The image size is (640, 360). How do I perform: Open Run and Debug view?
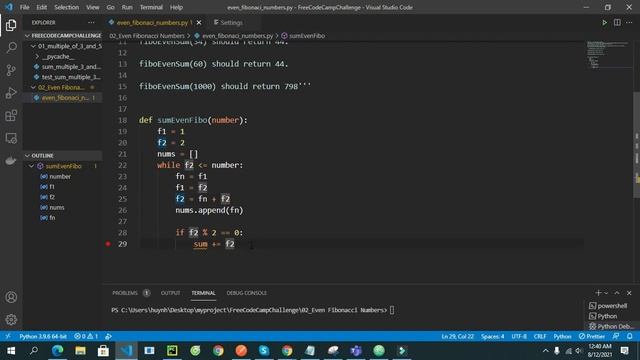pyautogui.click(x=11, y=93)
